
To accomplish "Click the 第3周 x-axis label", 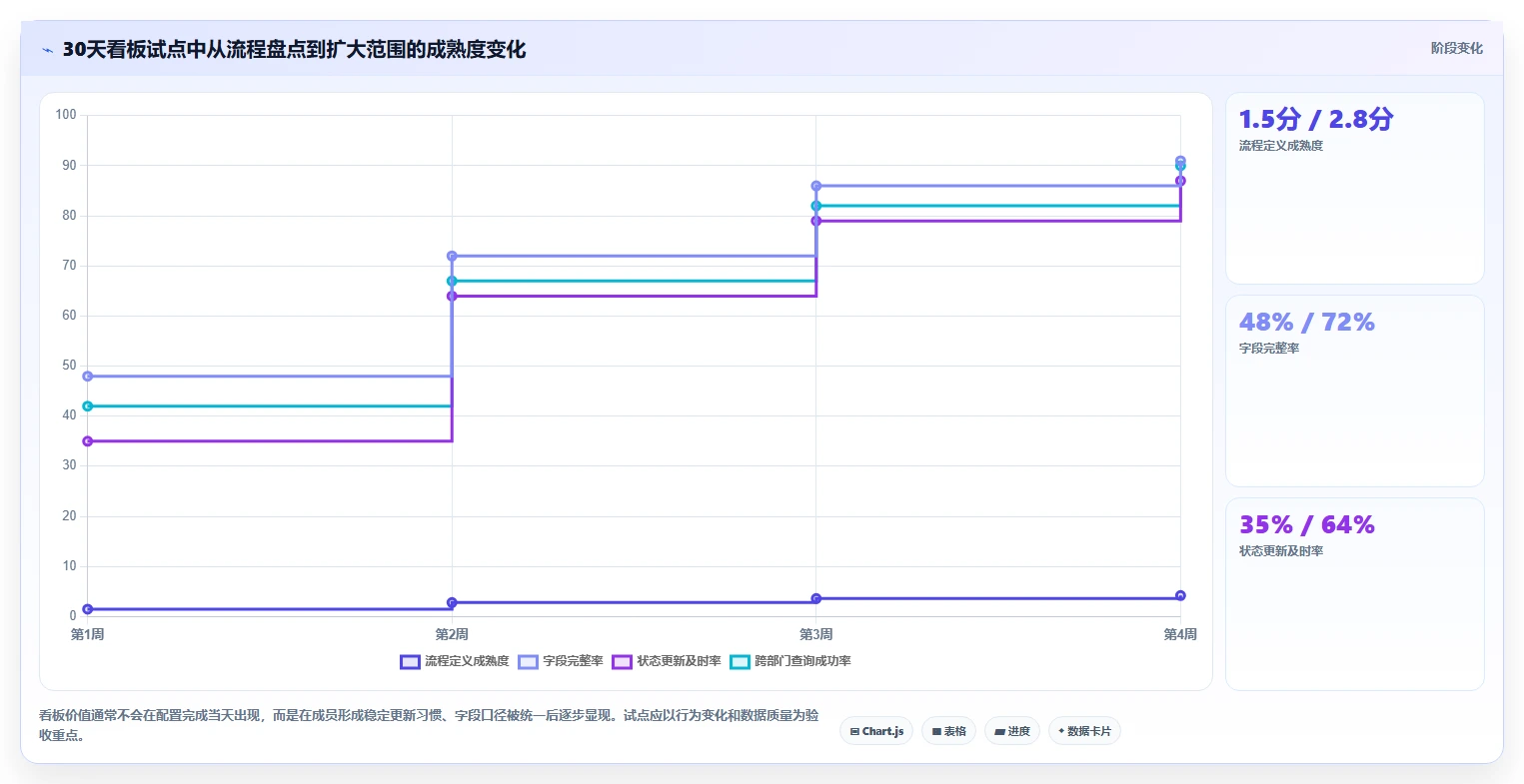I will (x=816, y=634).
